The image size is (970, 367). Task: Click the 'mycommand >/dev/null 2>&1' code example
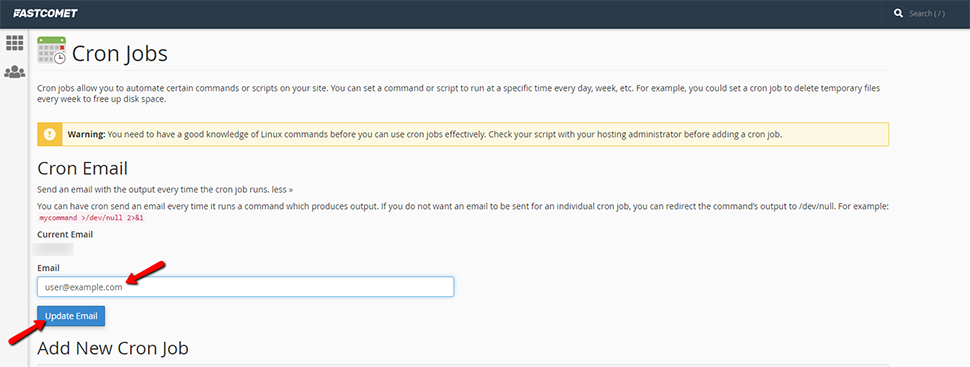[91, 218]
